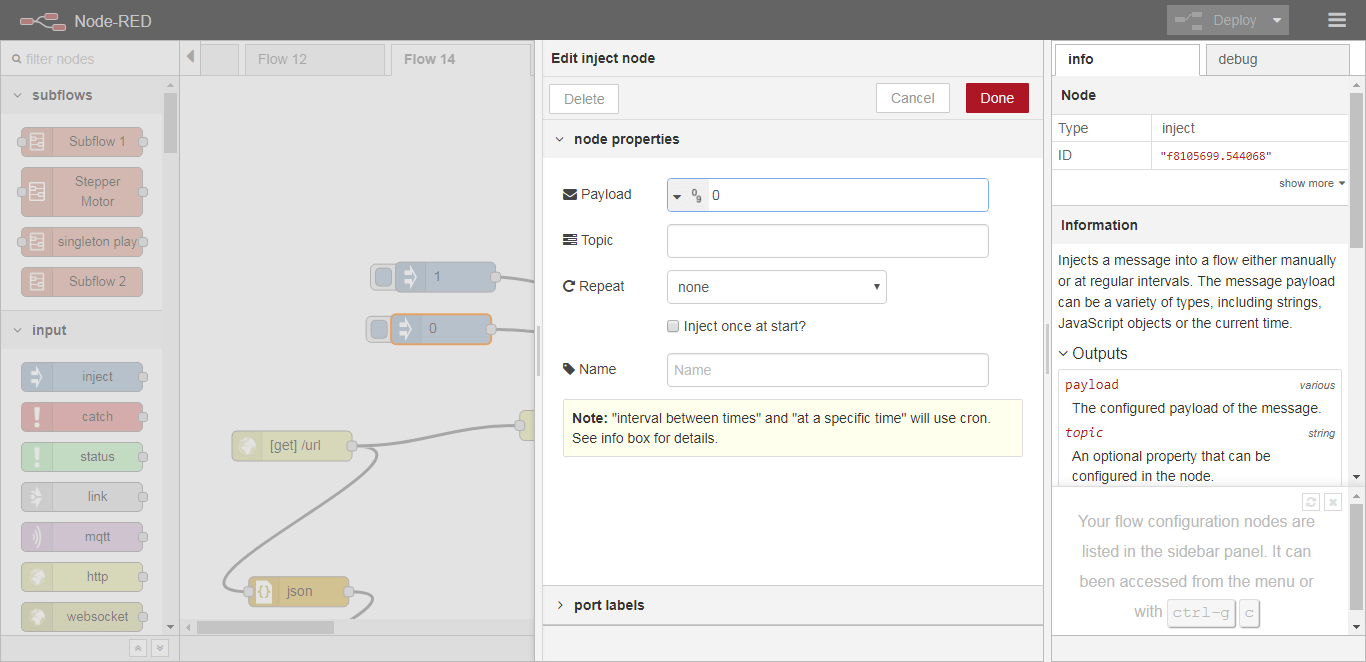Open the Payload type dropdown
Screen dimensions: 1366x662
[x=688, y=195]
